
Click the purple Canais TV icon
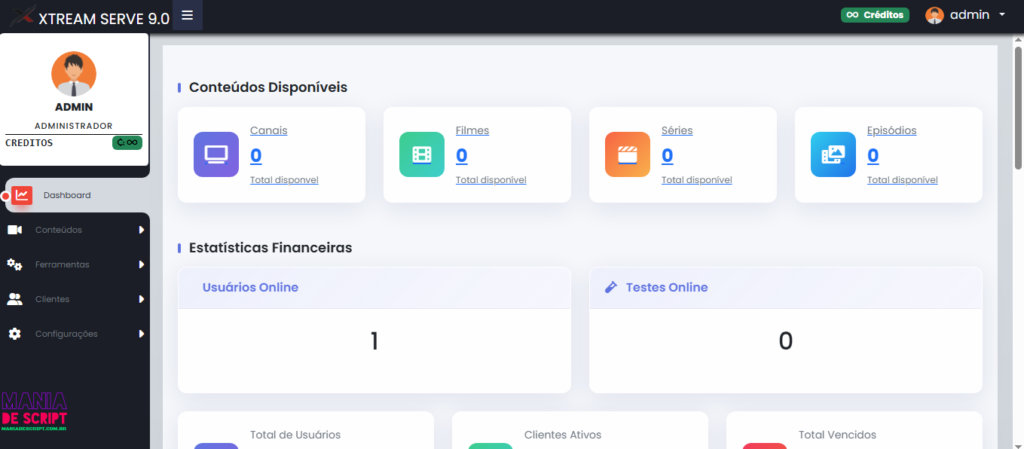(216, 154)
